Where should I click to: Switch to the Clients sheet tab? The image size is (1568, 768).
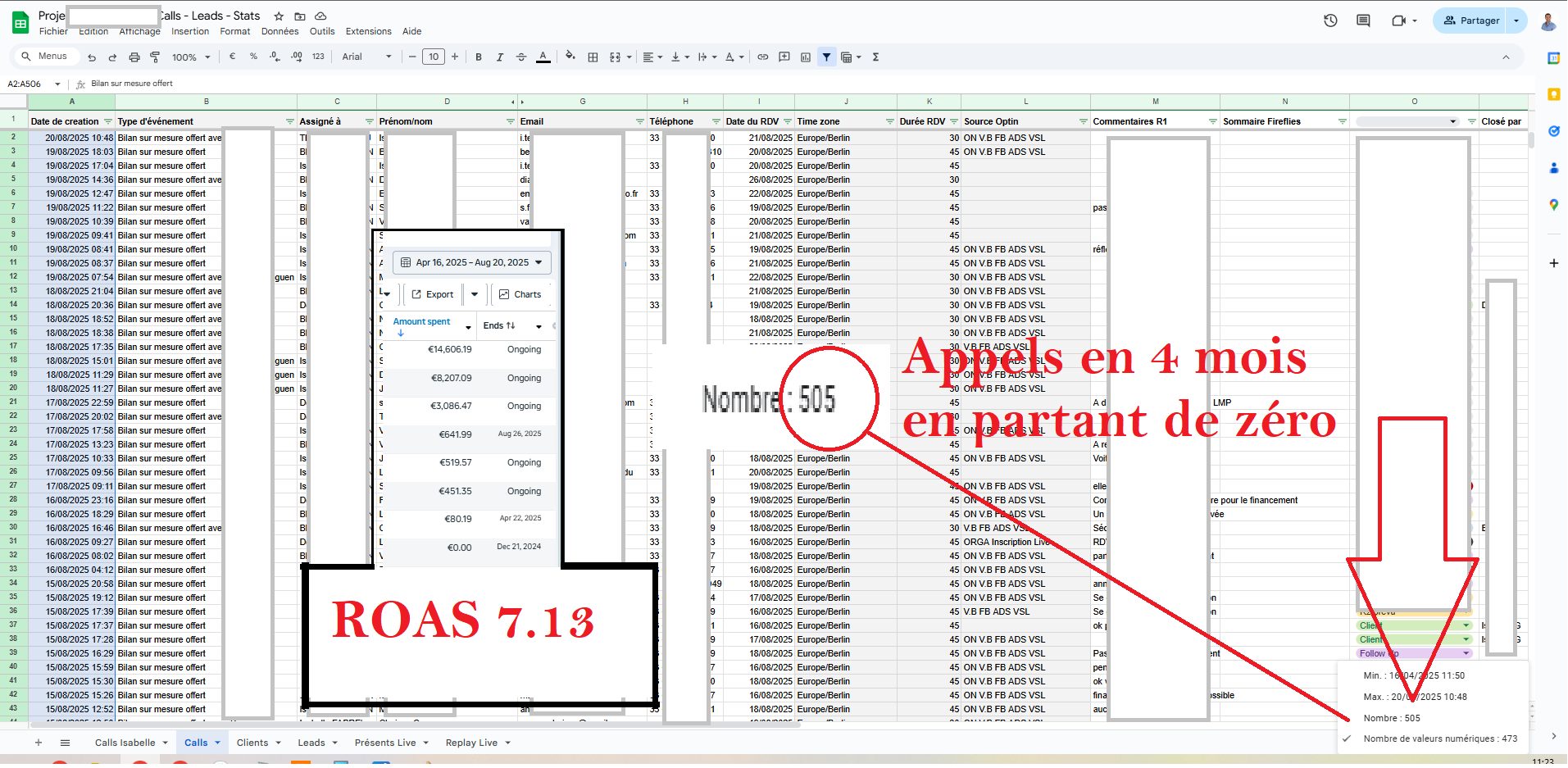pyautogui.click(x=258, y=743)
